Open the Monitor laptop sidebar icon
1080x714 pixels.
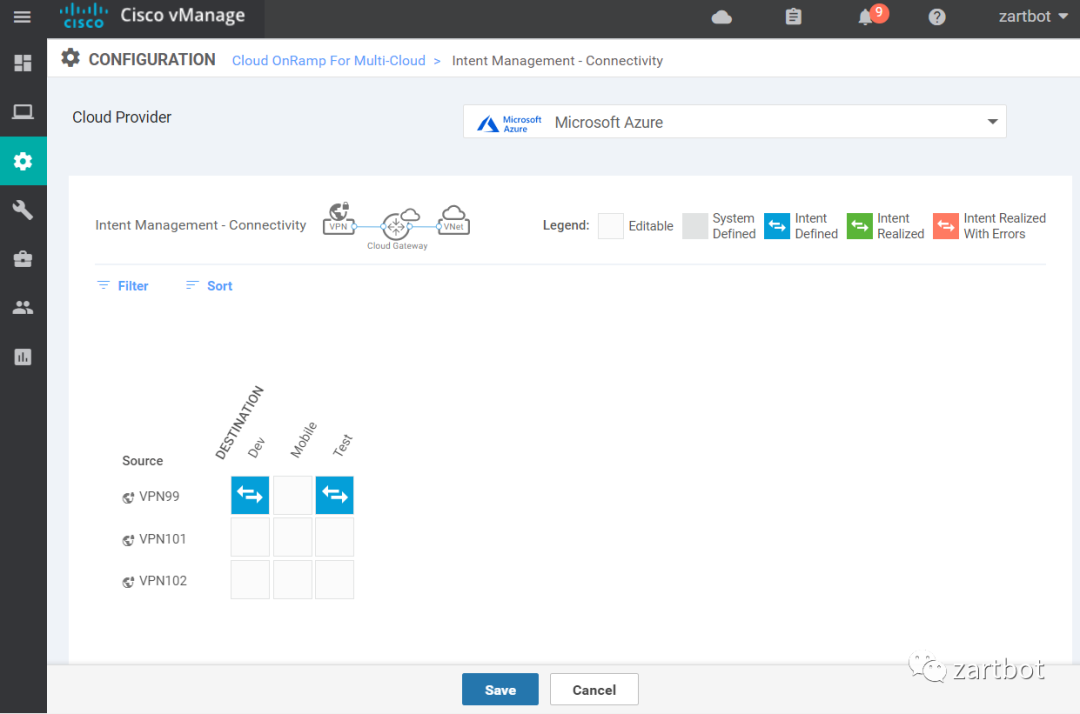pyautogui.click(x=23, y=112)
